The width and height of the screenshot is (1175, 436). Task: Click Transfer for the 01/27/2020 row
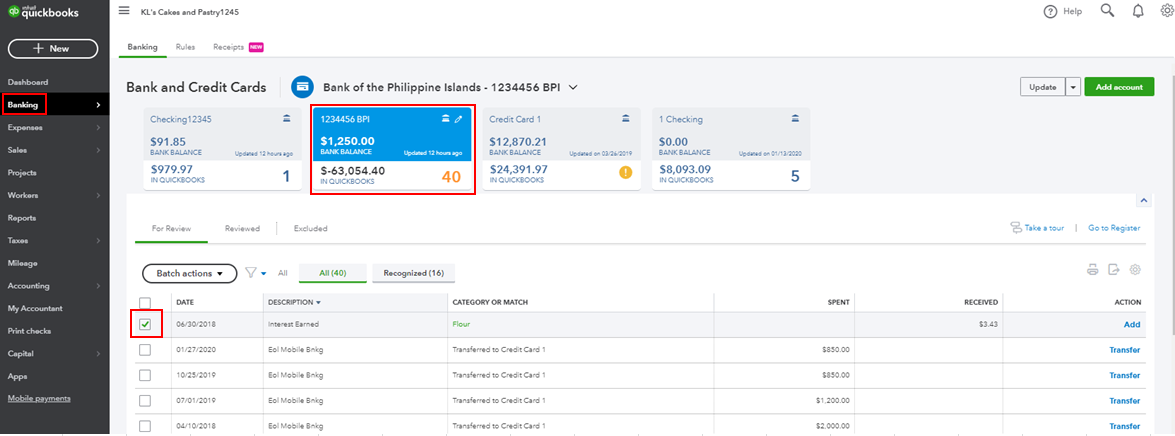(x=1125, y=350)
